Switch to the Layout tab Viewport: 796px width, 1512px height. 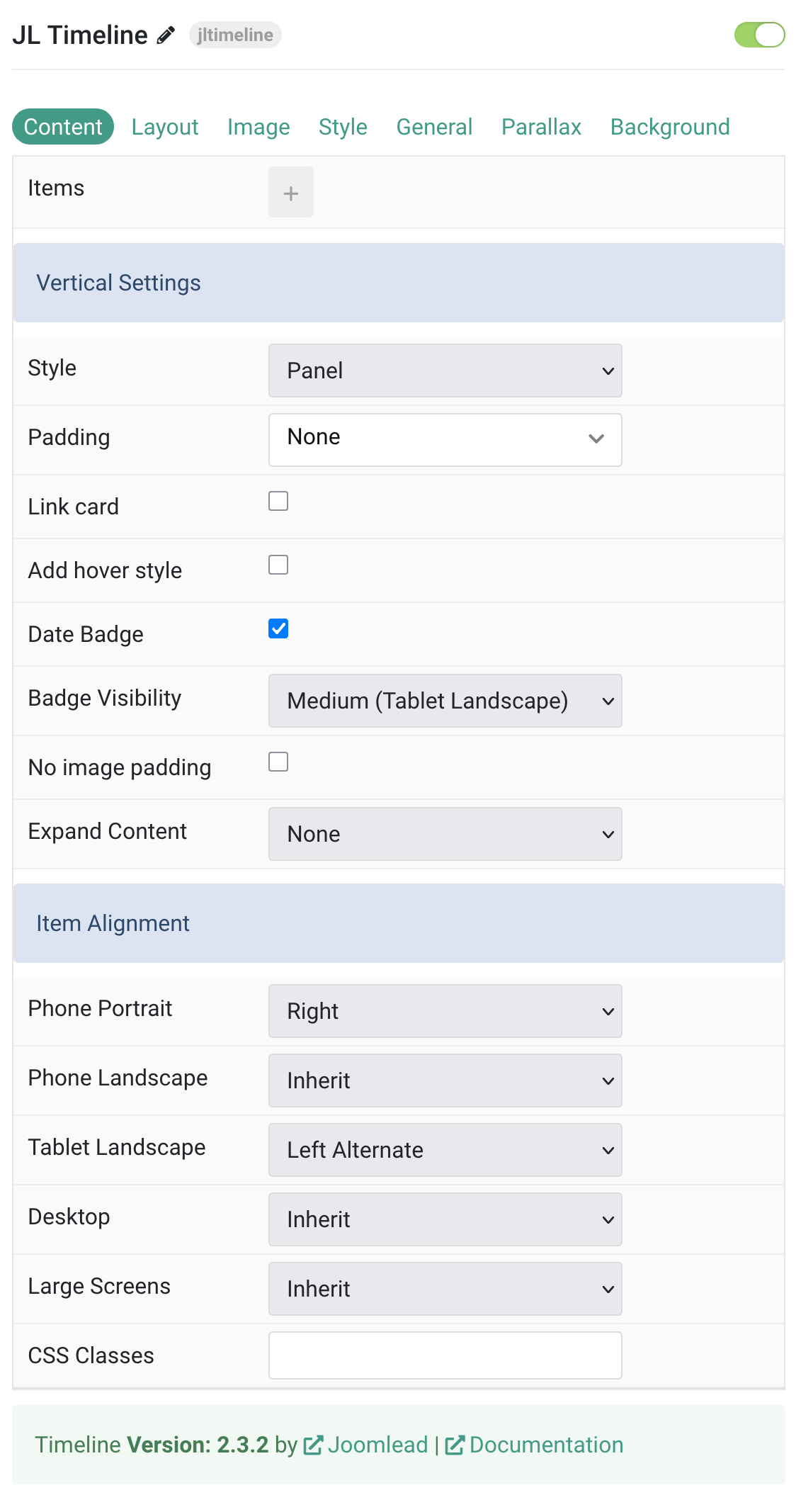pos(165,127)
